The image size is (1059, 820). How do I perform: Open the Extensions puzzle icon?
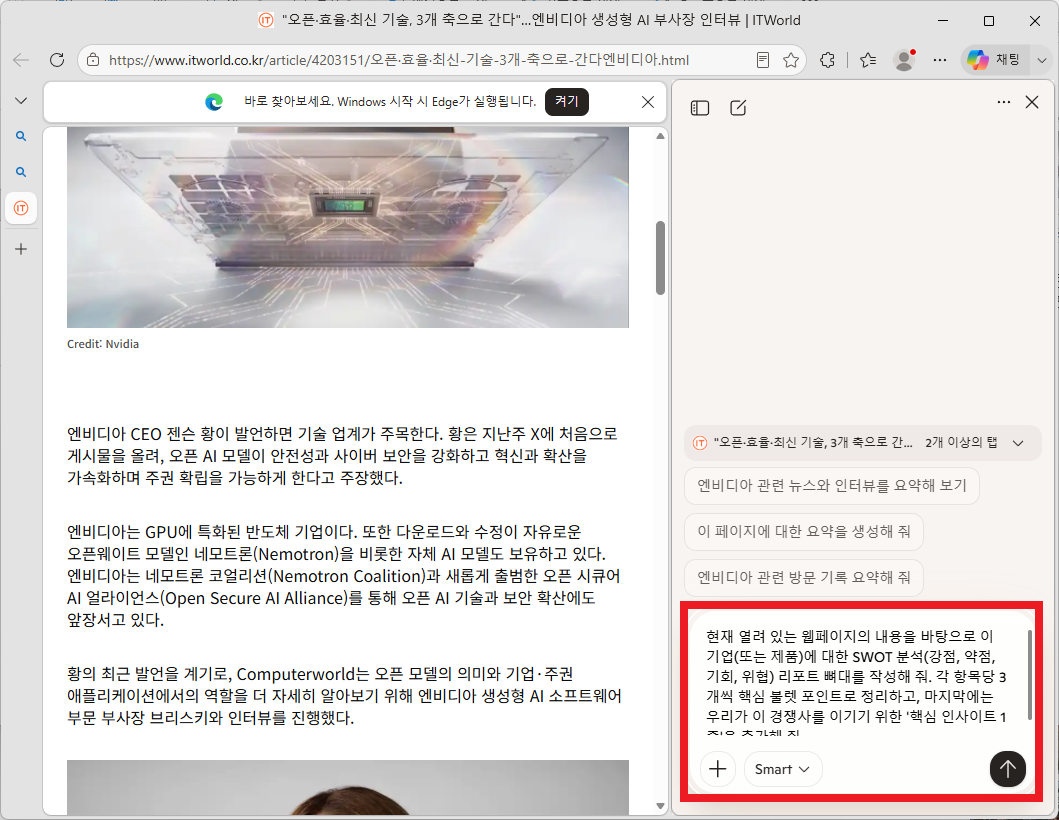click(827, 60)
